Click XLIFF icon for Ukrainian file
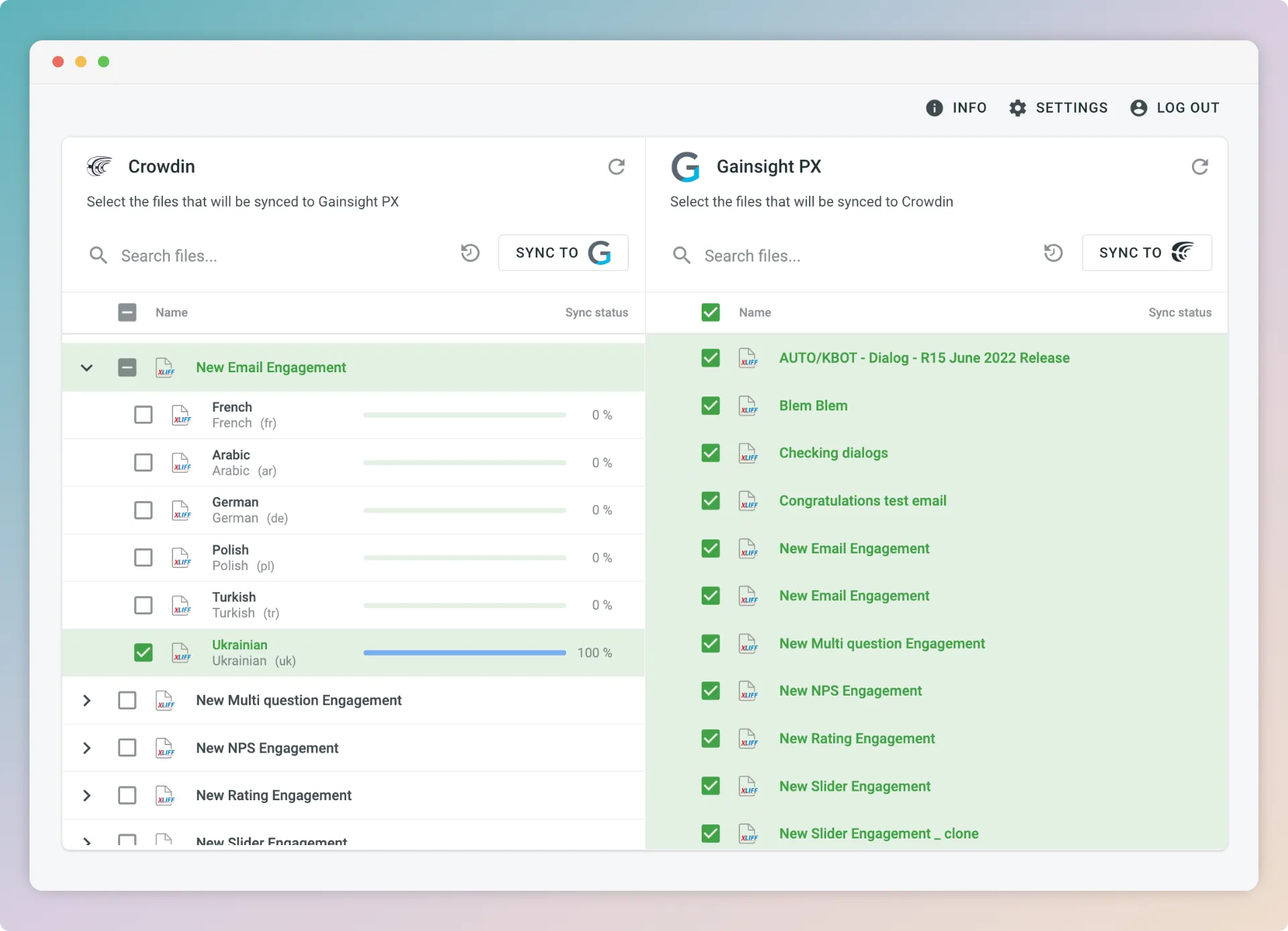Image resolution: width=1288 pixels, height=931 pixels. [181, 653]
